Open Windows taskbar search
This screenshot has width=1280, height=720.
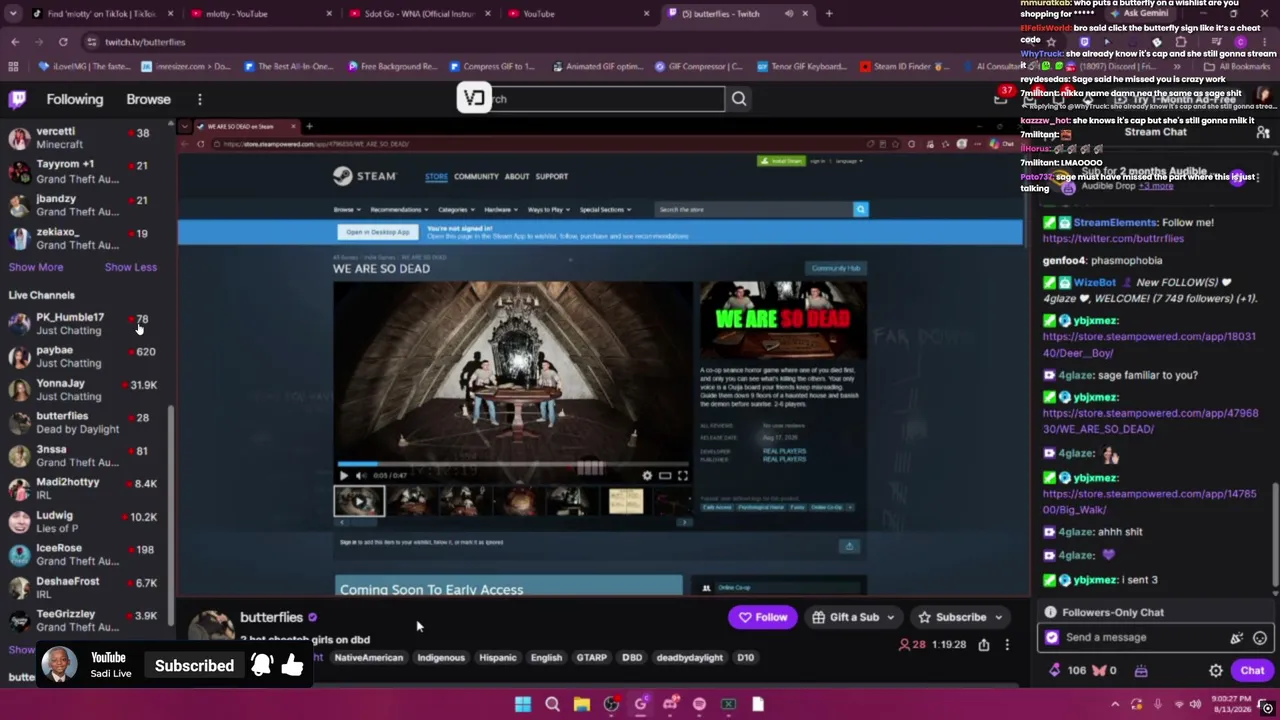[552, 704]
